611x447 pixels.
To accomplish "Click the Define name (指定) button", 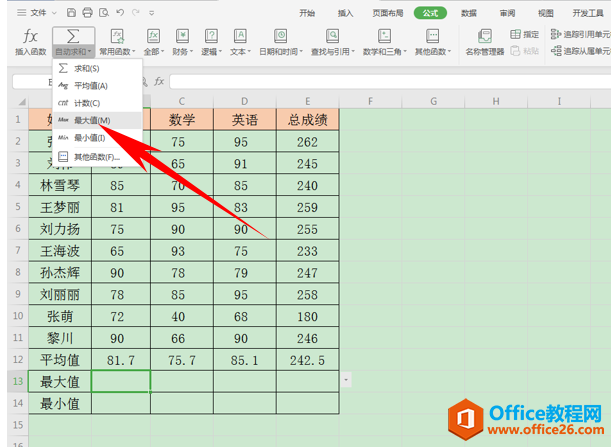I will tap(524, 34).
